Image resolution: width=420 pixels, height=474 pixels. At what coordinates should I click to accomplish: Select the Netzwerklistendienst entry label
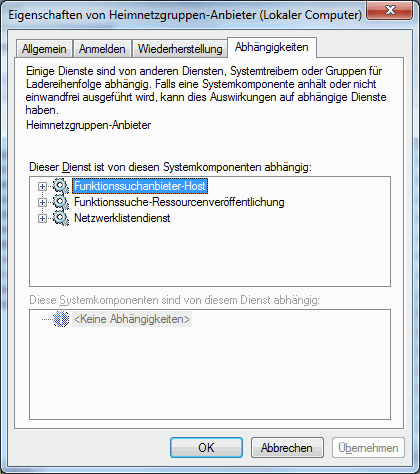(x=122, y=218)
